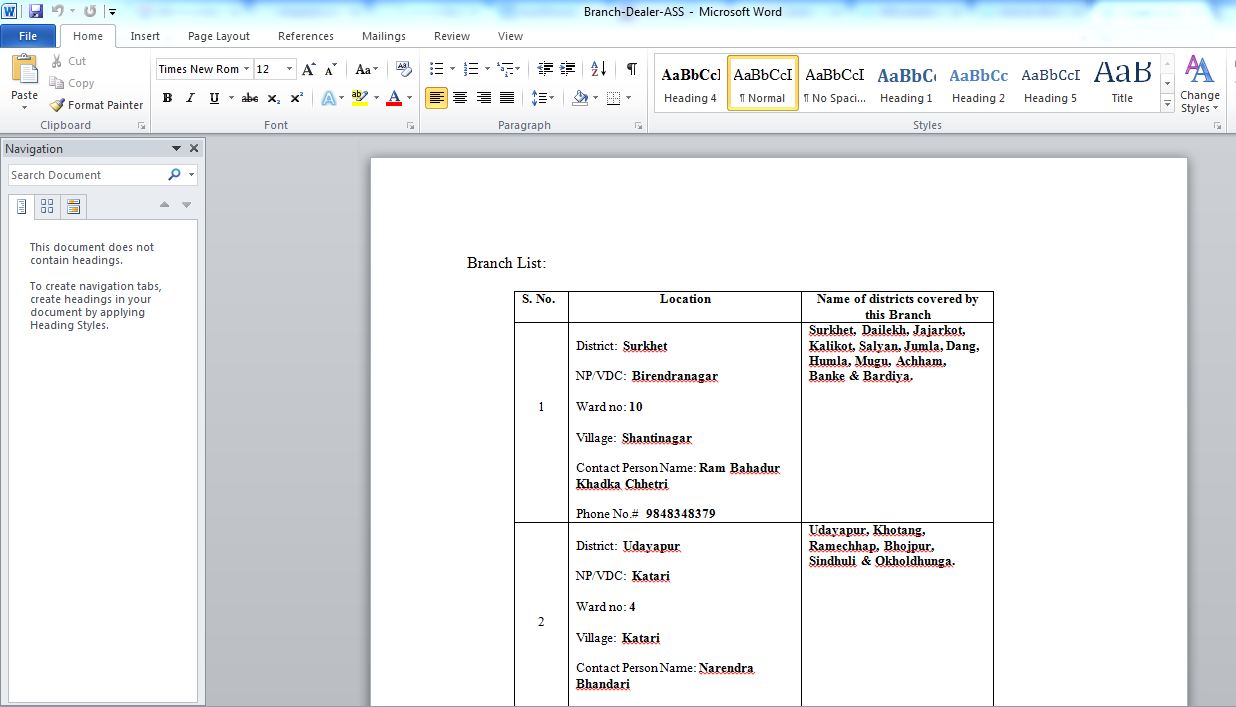Click the Sort icon
Viewport: 1236px width, 707px height.
coord(598,69)
